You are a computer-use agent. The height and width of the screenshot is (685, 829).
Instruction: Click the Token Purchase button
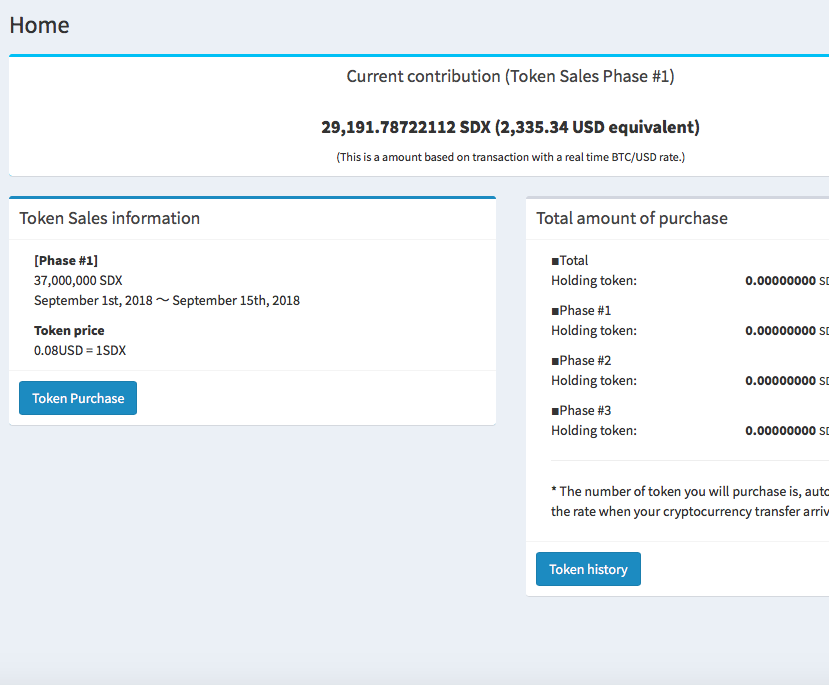coord(78,398)
